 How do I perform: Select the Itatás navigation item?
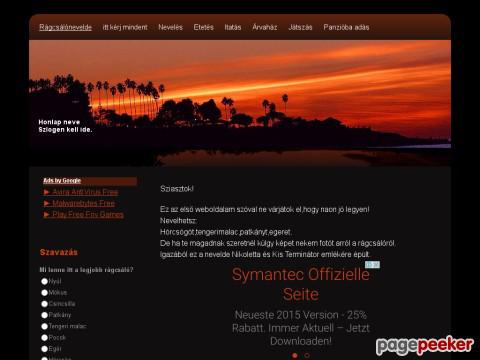click(233, 27)
